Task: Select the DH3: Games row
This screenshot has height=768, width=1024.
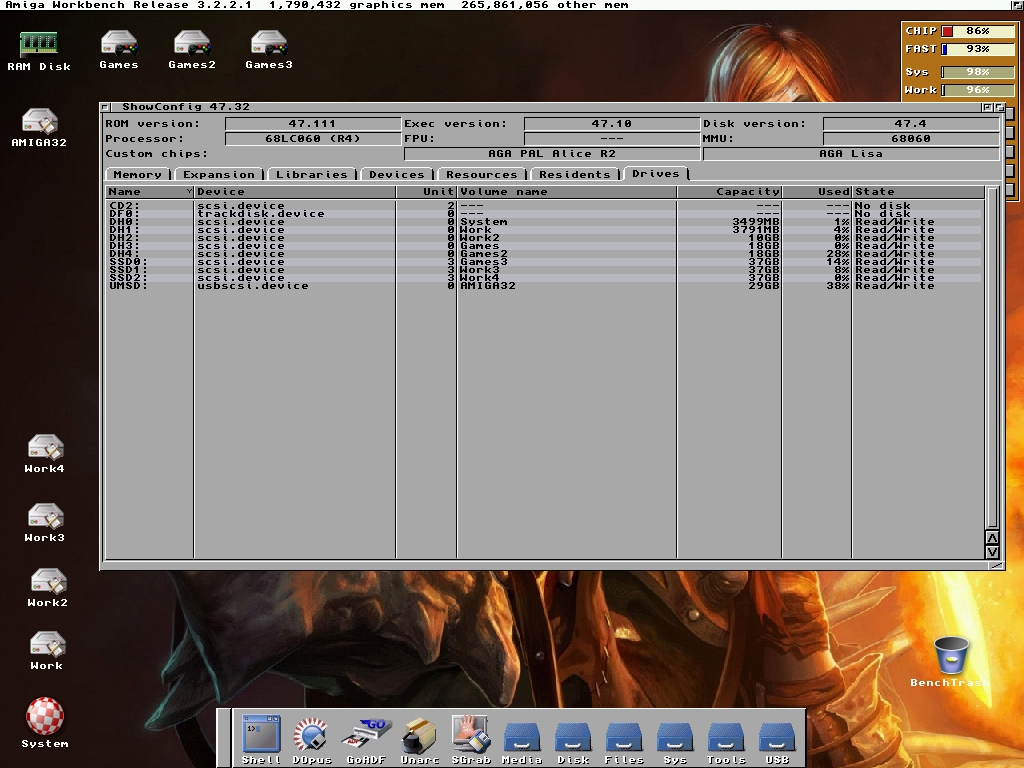Action: pos(544,246)
